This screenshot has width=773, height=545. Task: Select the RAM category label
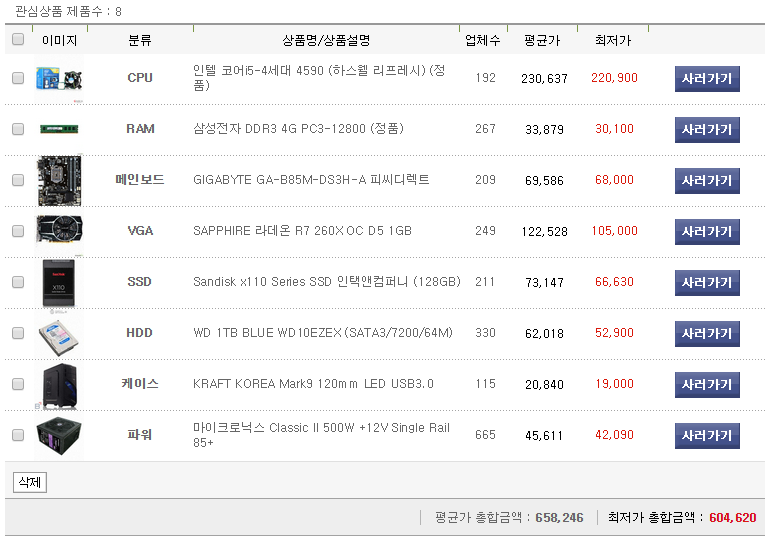[140, 129]
